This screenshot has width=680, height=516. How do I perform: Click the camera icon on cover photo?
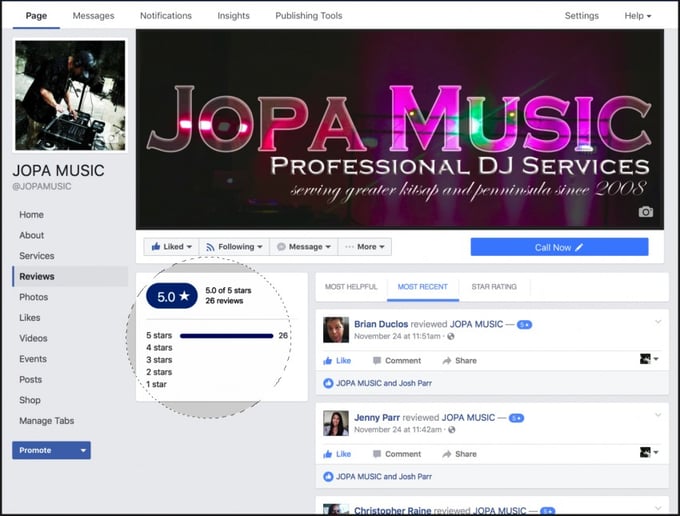tap(645, 212)
